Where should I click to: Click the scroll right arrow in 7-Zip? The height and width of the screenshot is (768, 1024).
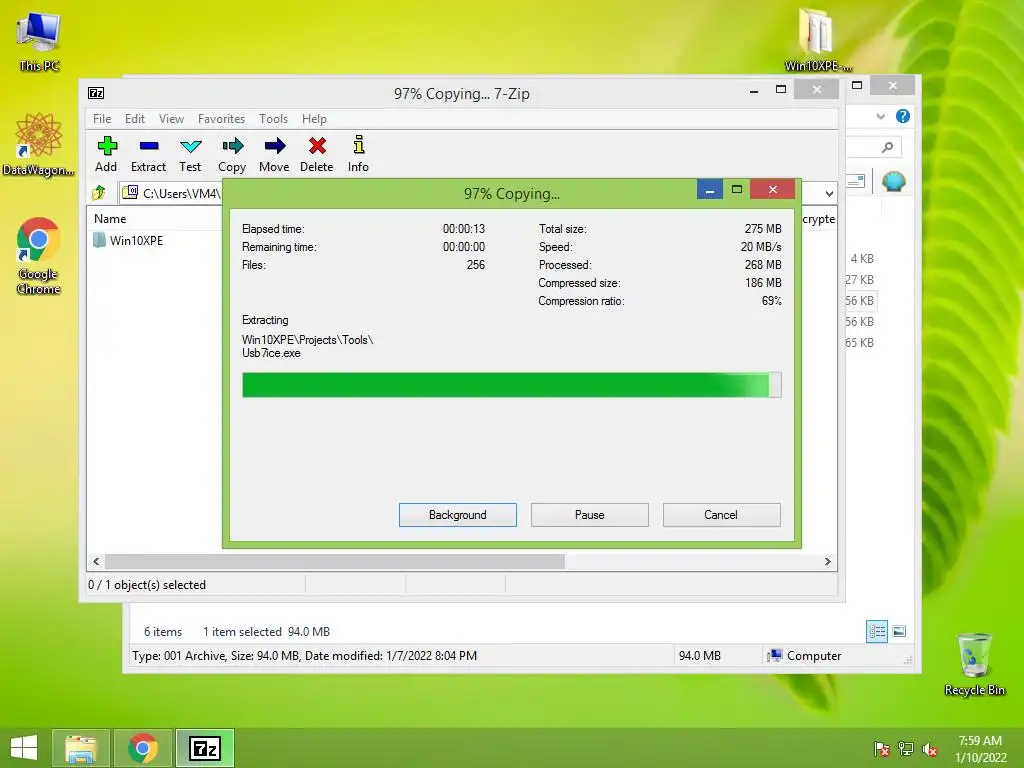click(827, 562)
